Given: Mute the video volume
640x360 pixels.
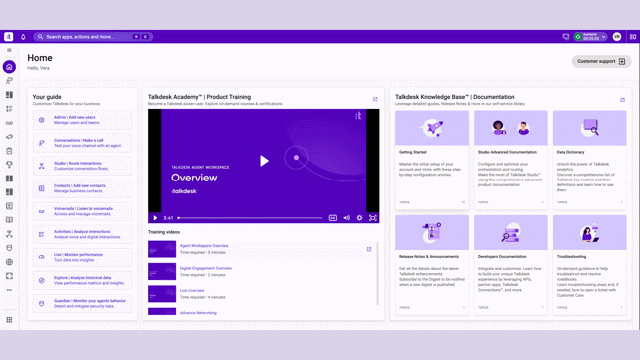Looking at the screenshot, I should pyautogui.click(x=346, y=218).
